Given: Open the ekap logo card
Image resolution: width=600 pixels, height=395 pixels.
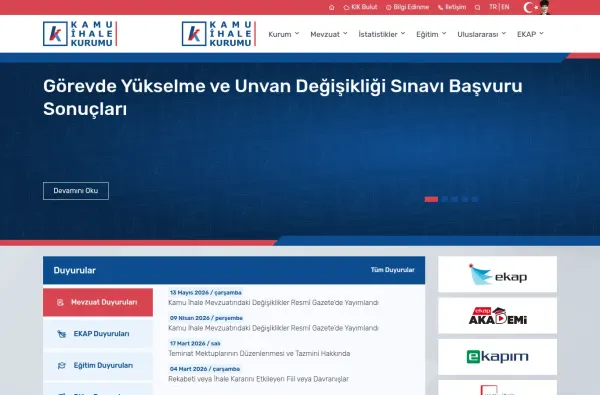Looking at the screenshot, I should 497,274.
